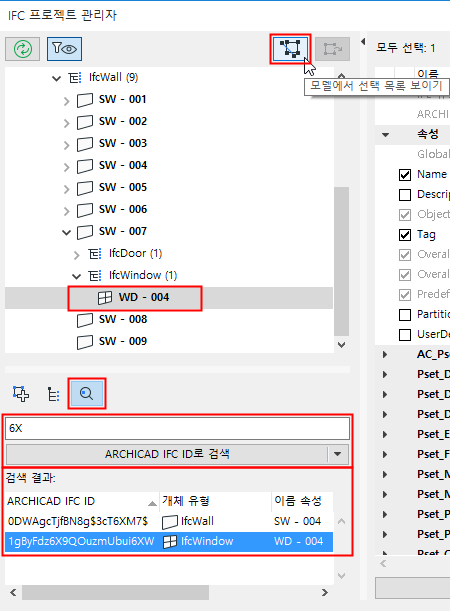The height and width of the screenshot is (611, 450).
Task: Click the bottom horizontal scrollbar thumb
Action: tap(115, 593)
